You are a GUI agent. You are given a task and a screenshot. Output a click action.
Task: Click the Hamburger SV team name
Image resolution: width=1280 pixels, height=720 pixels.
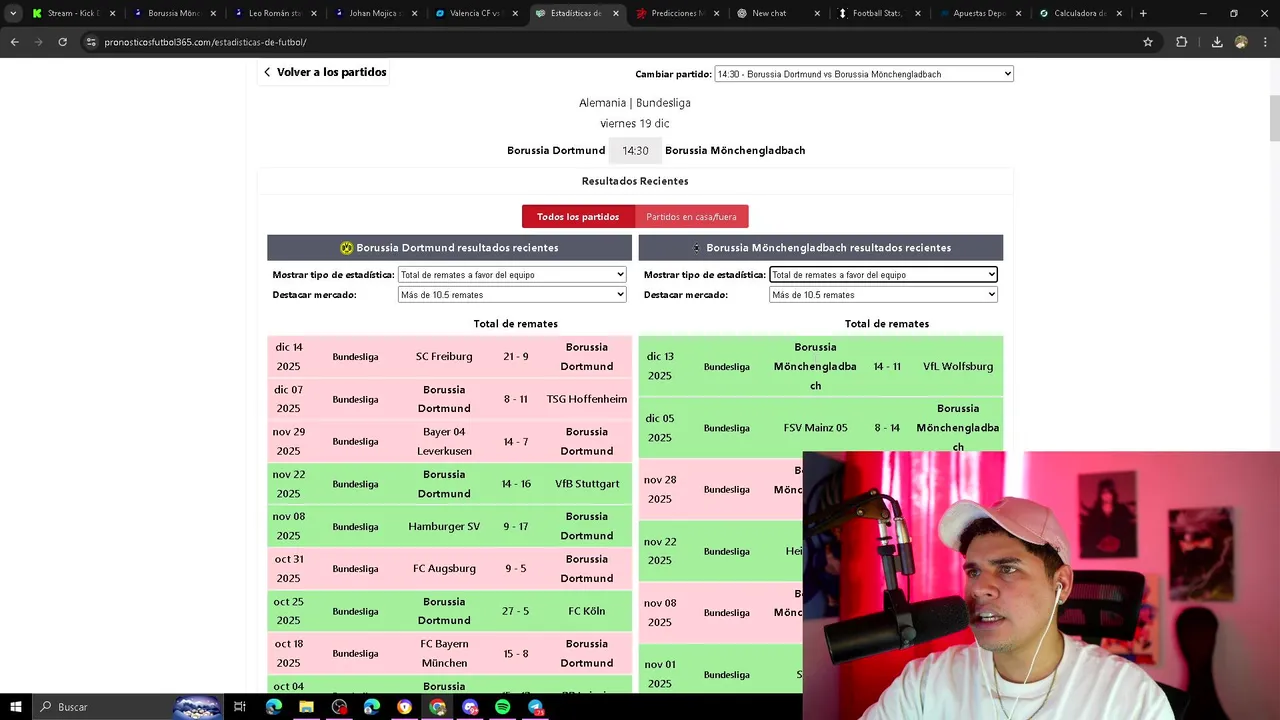[444, 526]
